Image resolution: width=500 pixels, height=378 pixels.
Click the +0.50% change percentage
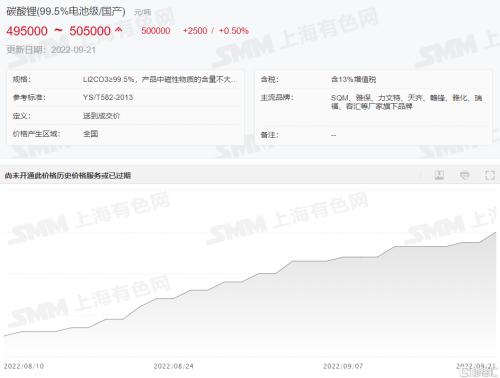(234, 31)
